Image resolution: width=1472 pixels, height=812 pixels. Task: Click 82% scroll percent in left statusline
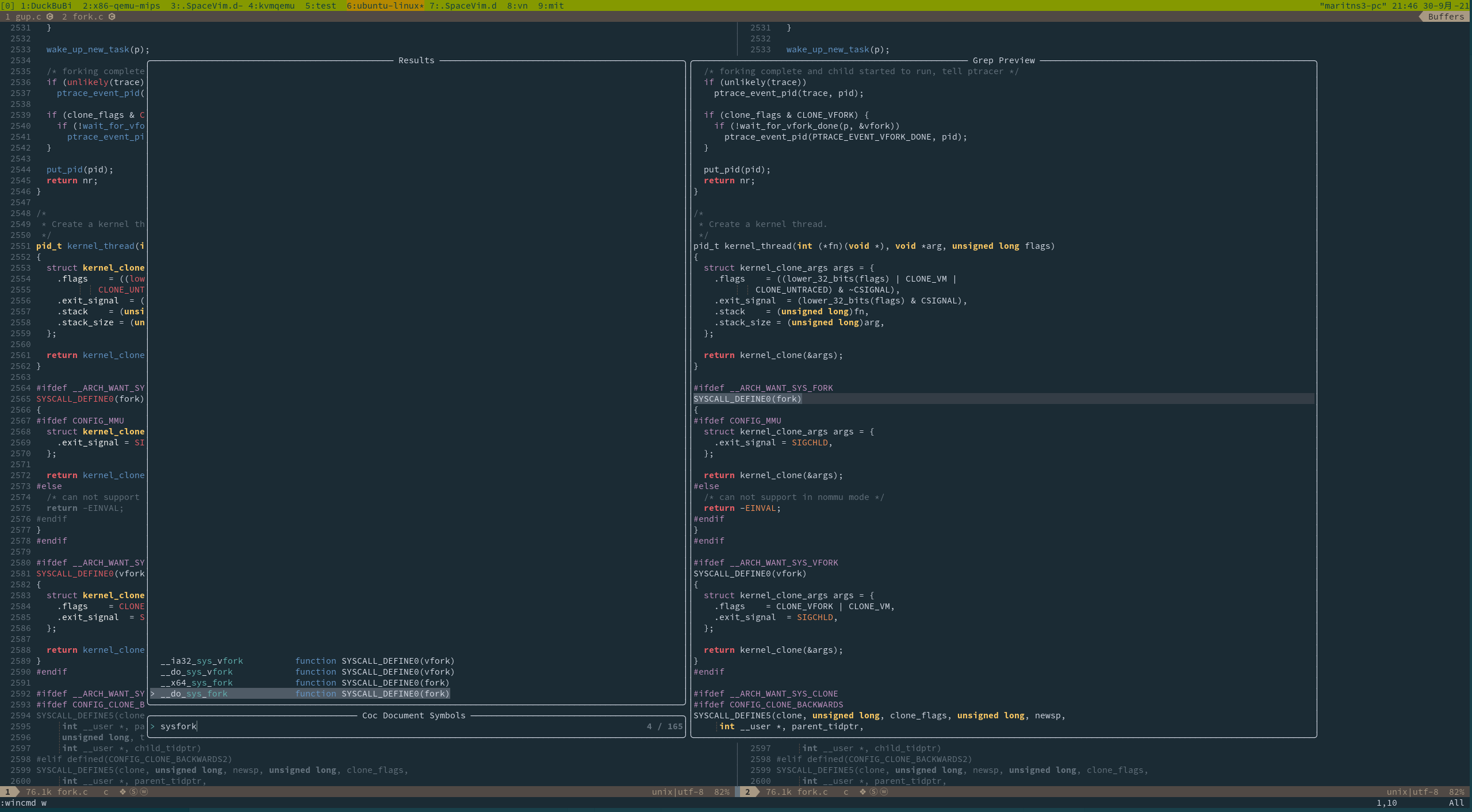(x=722, y=792)
